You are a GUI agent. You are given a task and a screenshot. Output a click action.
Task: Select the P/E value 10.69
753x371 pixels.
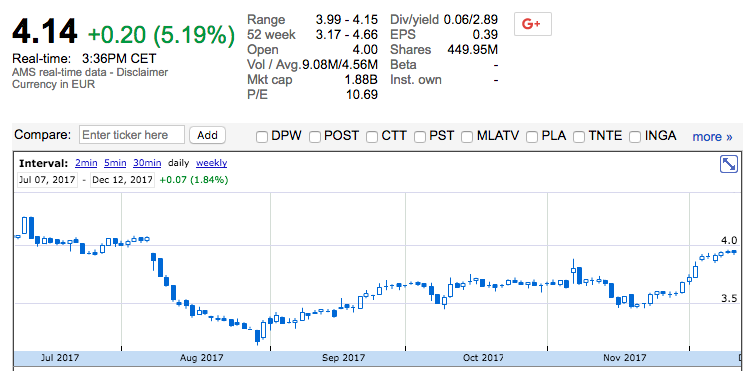coord(362,95)
